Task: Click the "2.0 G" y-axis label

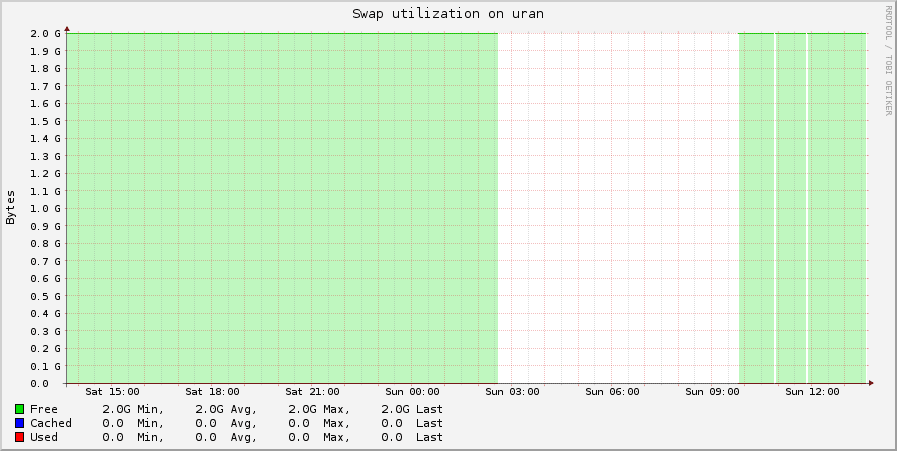Action: click(x=46, y=33)
